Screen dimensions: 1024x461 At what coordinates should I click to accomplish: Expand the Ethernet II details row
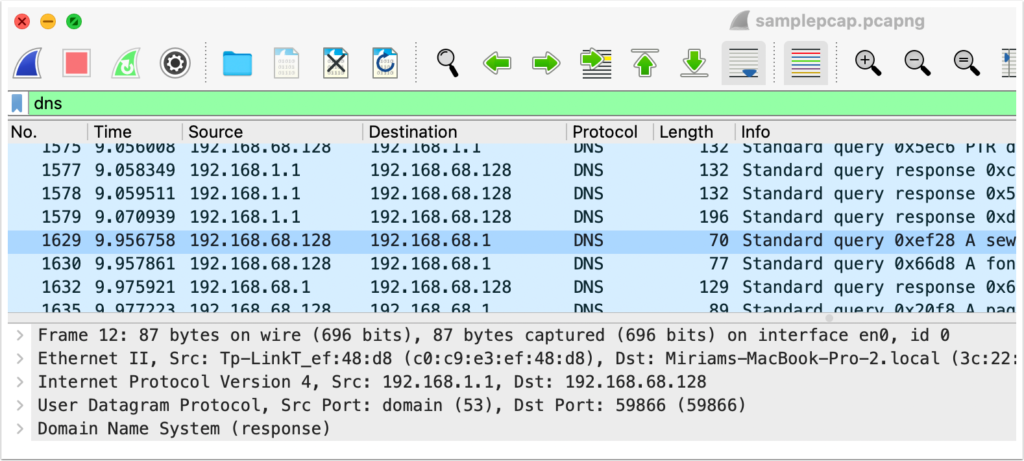pos(21,358)
